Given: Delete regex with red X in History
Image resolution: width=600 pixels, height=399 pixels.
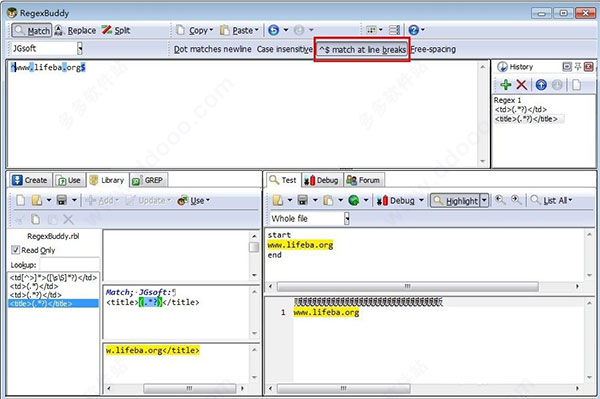Looking at the screenshot, I should click(522, 85).
